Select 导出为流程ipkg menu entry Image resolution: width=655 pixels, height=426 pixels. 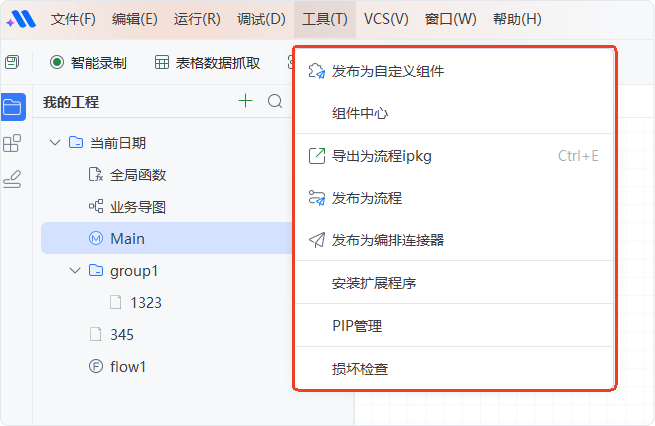tap(381, 156)
